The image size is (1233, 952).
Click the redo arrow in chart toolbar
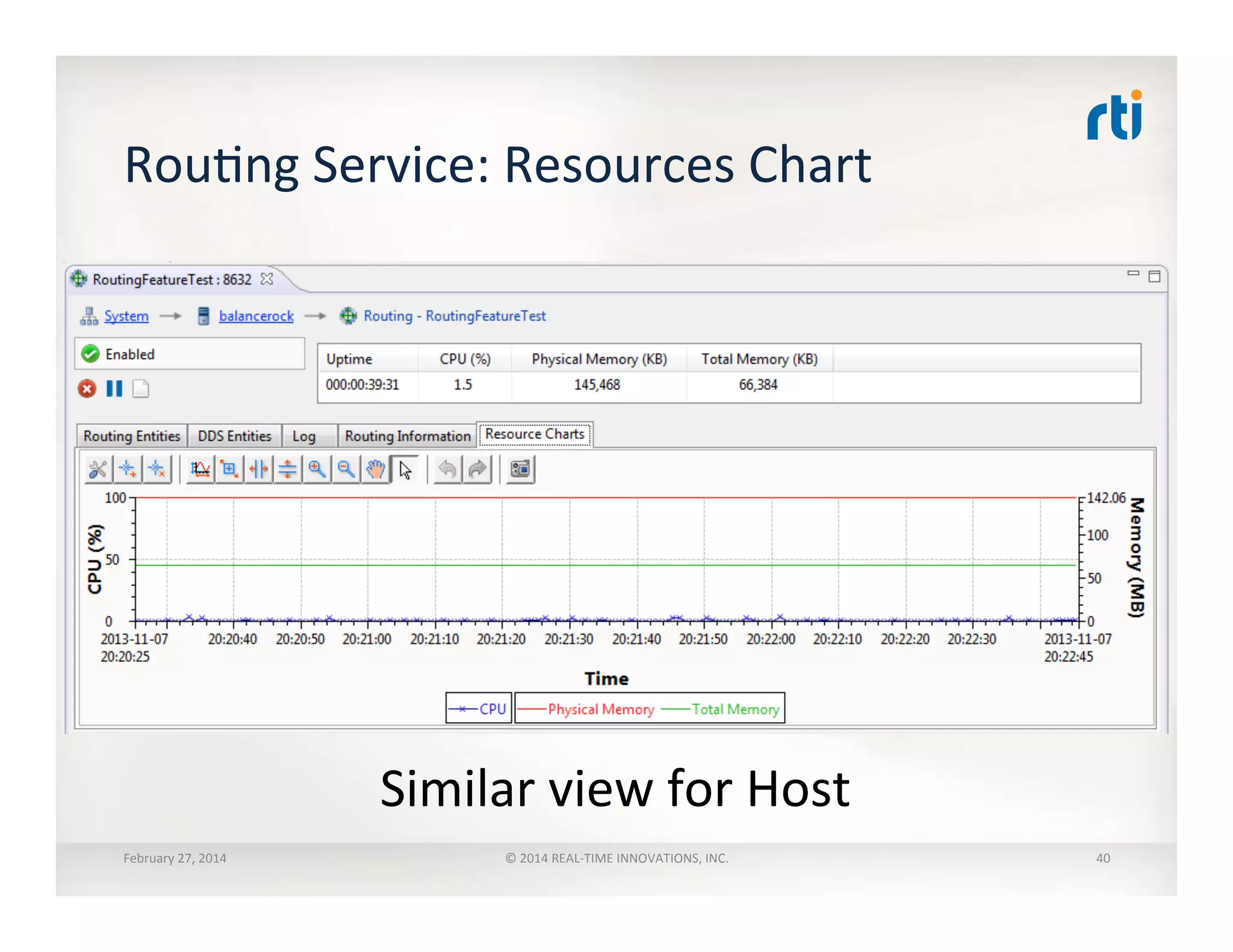pyautogui.click(x=477, y=469)
